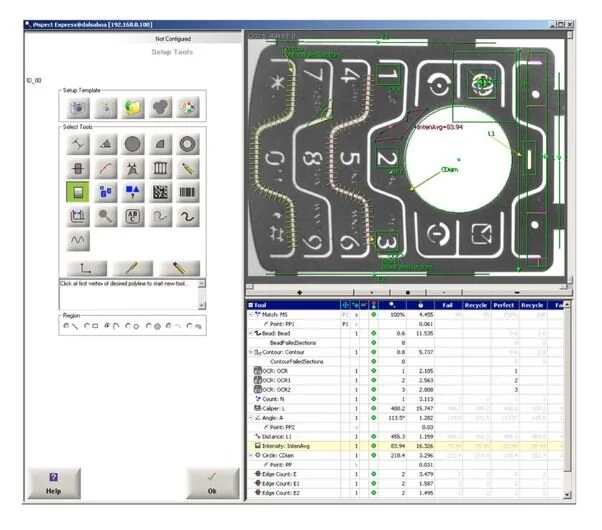Choose the polyline region radio button

coord(108,326)
